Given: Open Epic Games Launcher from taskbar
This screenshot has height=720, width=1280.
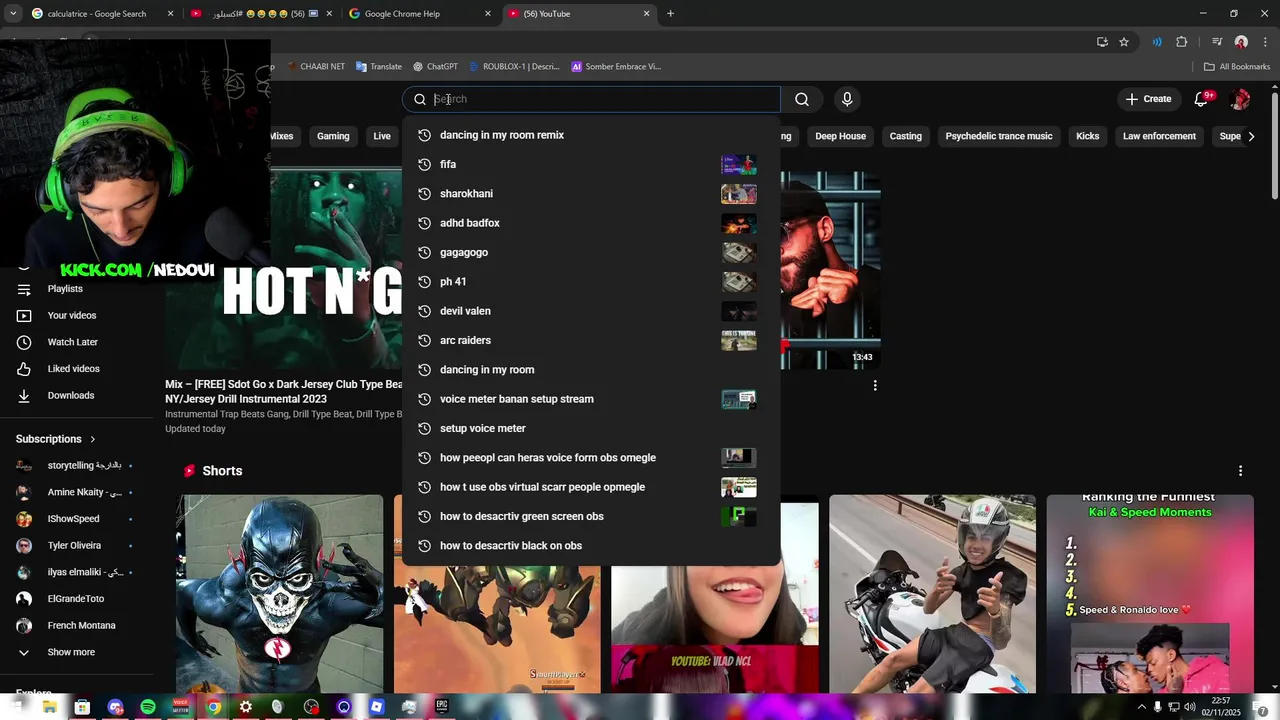Looking at the screenshot, I should point(442,707).
